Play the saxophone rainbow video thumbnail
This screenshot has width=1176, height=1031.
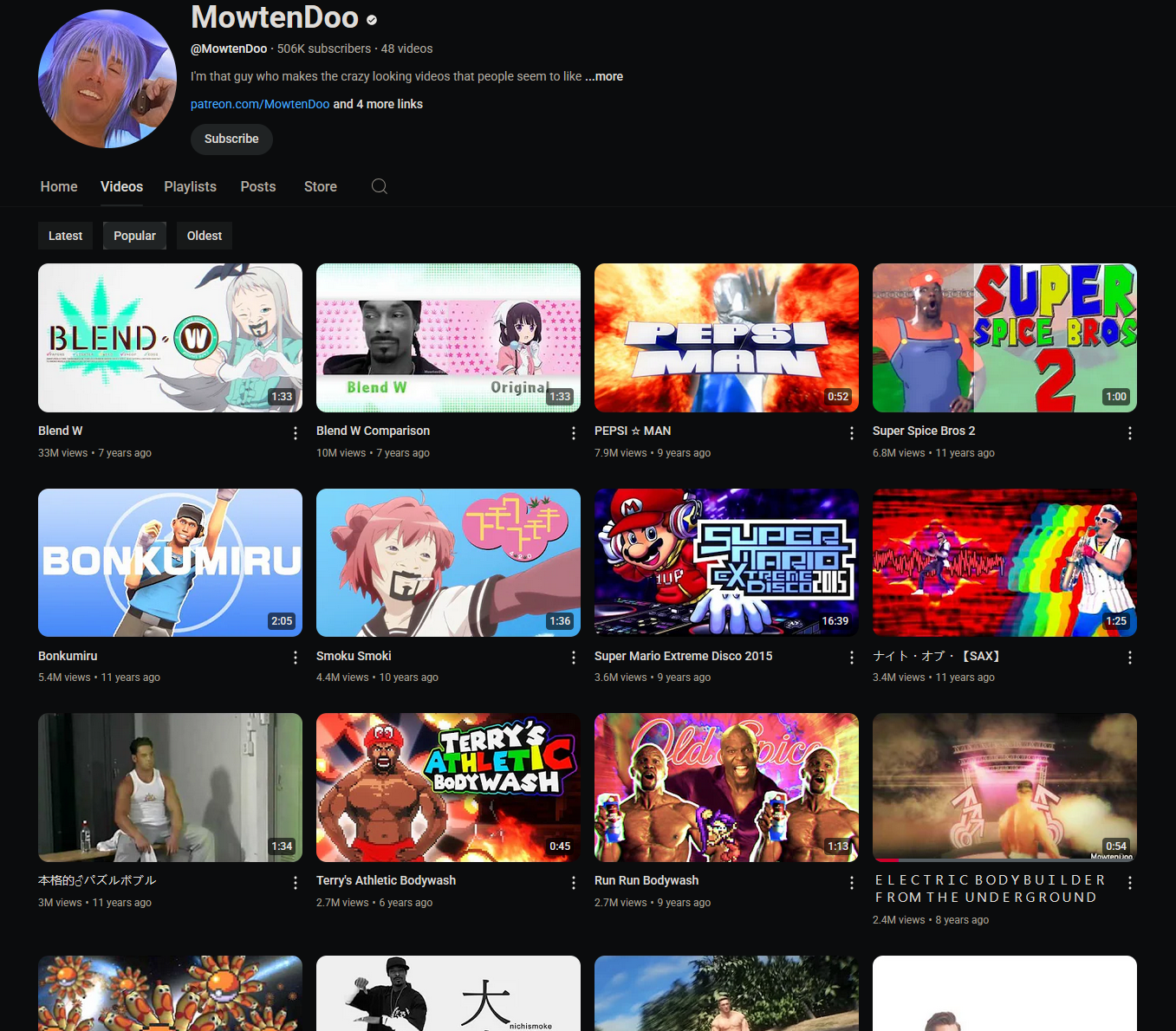click(x=1004, y=562)
